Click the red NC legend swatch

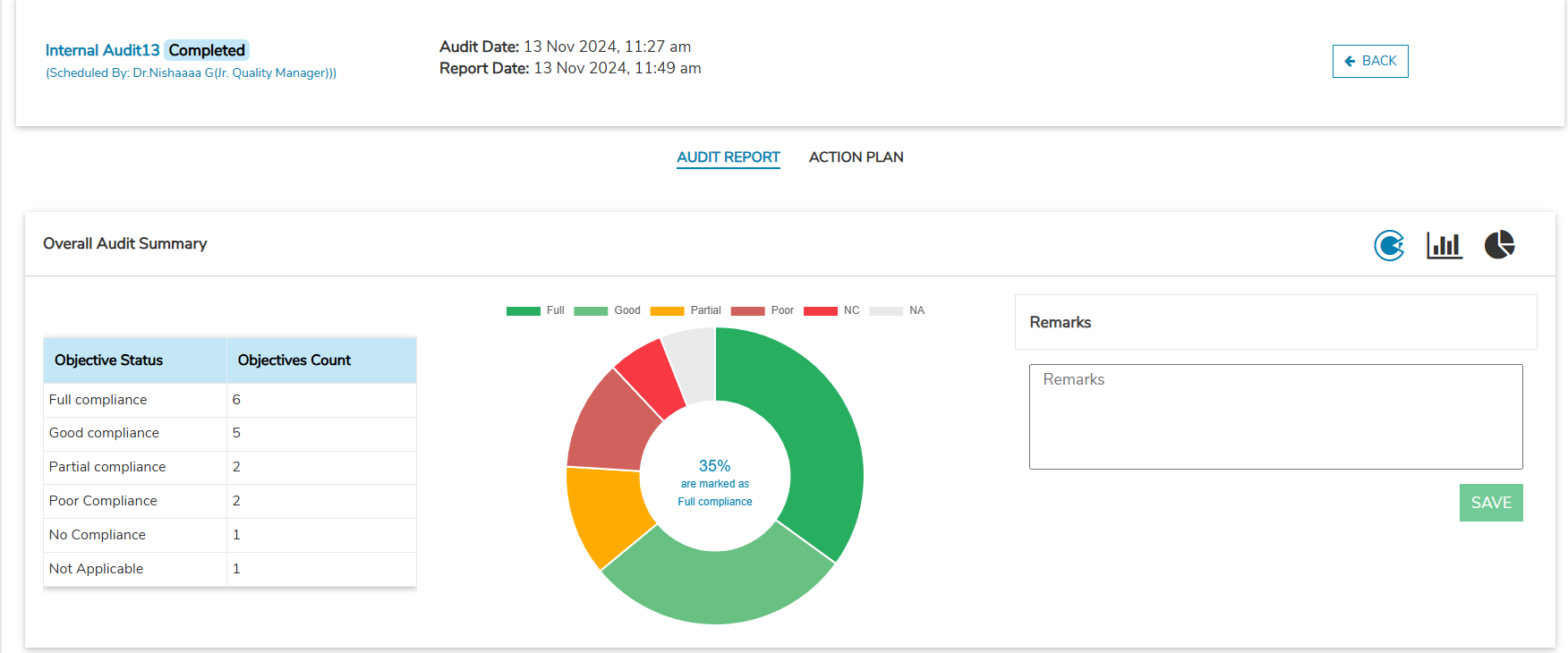coord(820,311)
